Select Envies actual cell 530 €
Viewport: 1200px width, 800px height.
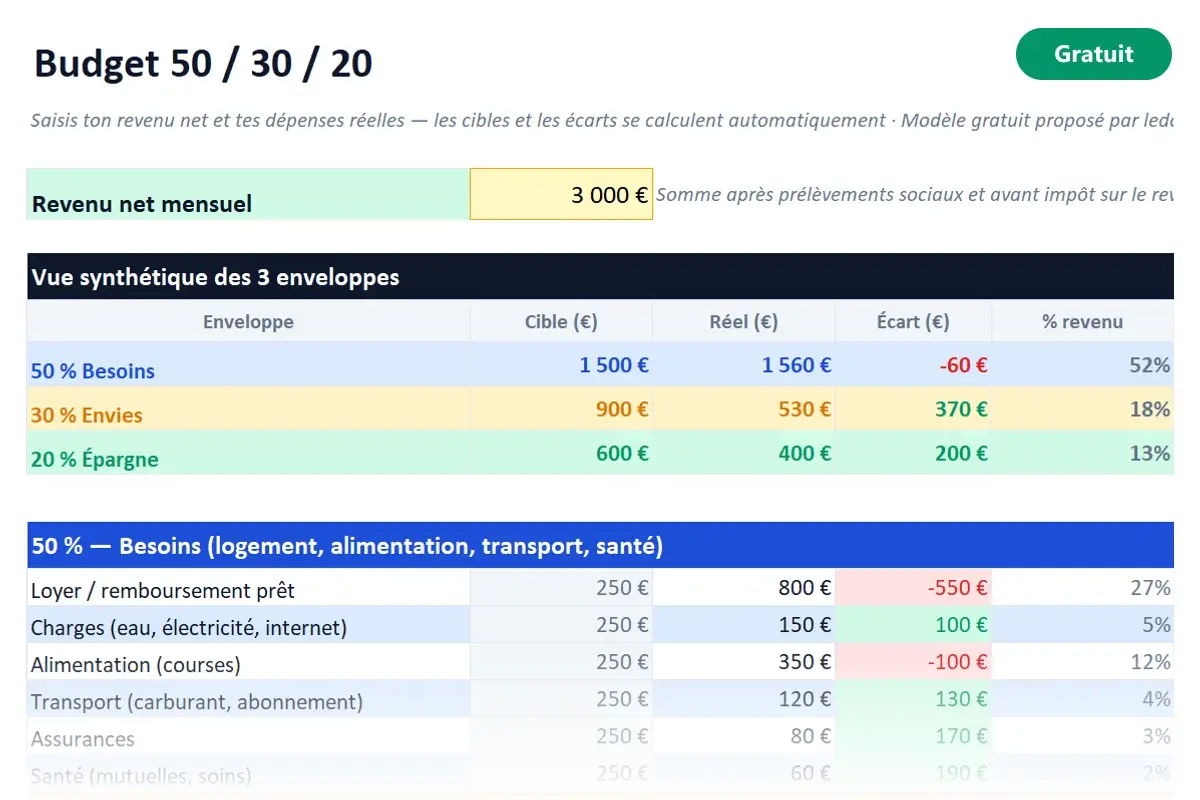(744, 409)
